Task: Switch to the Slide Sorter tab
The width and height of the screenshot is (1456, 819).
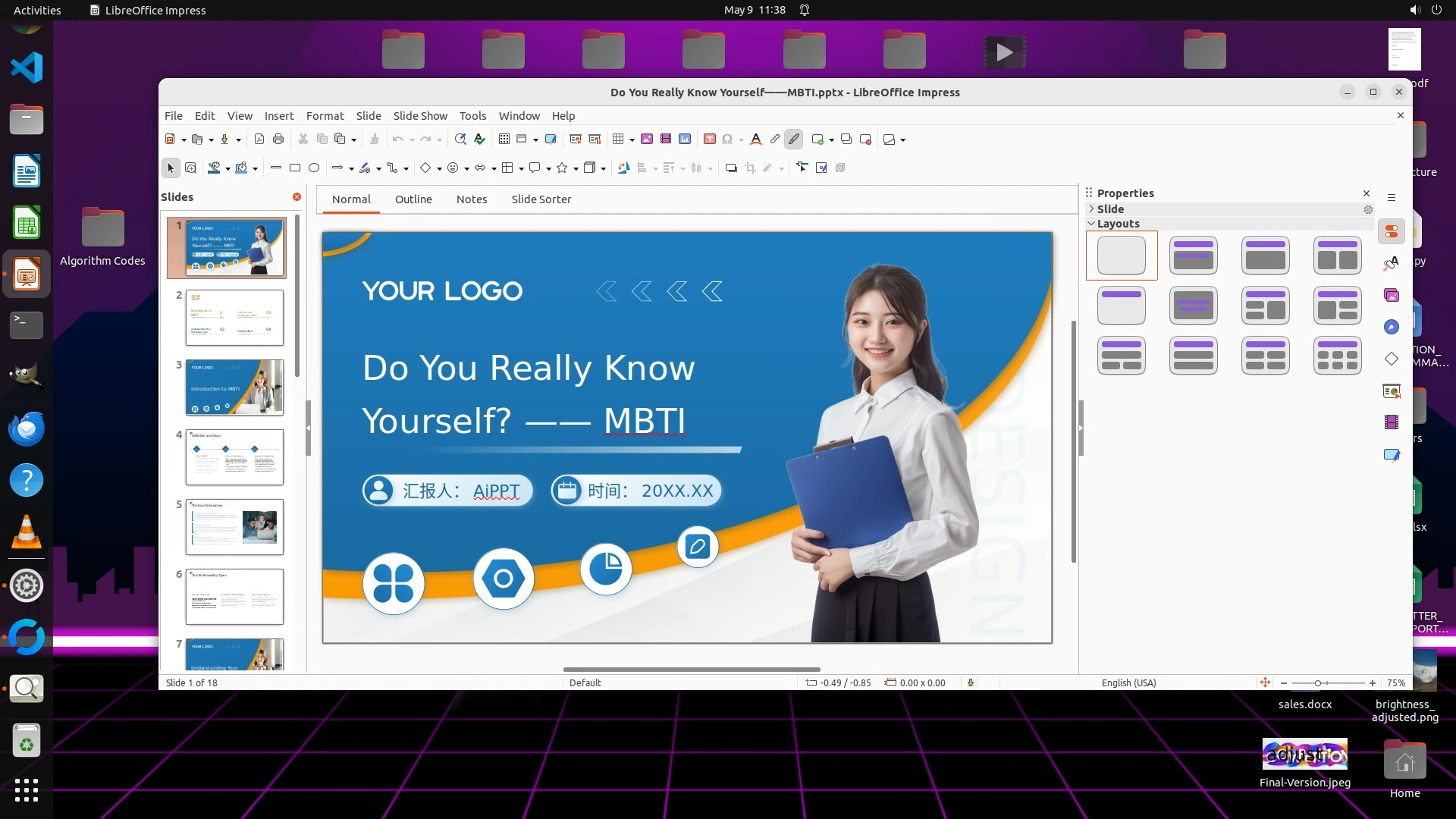Action: click(x=541, y=199)
